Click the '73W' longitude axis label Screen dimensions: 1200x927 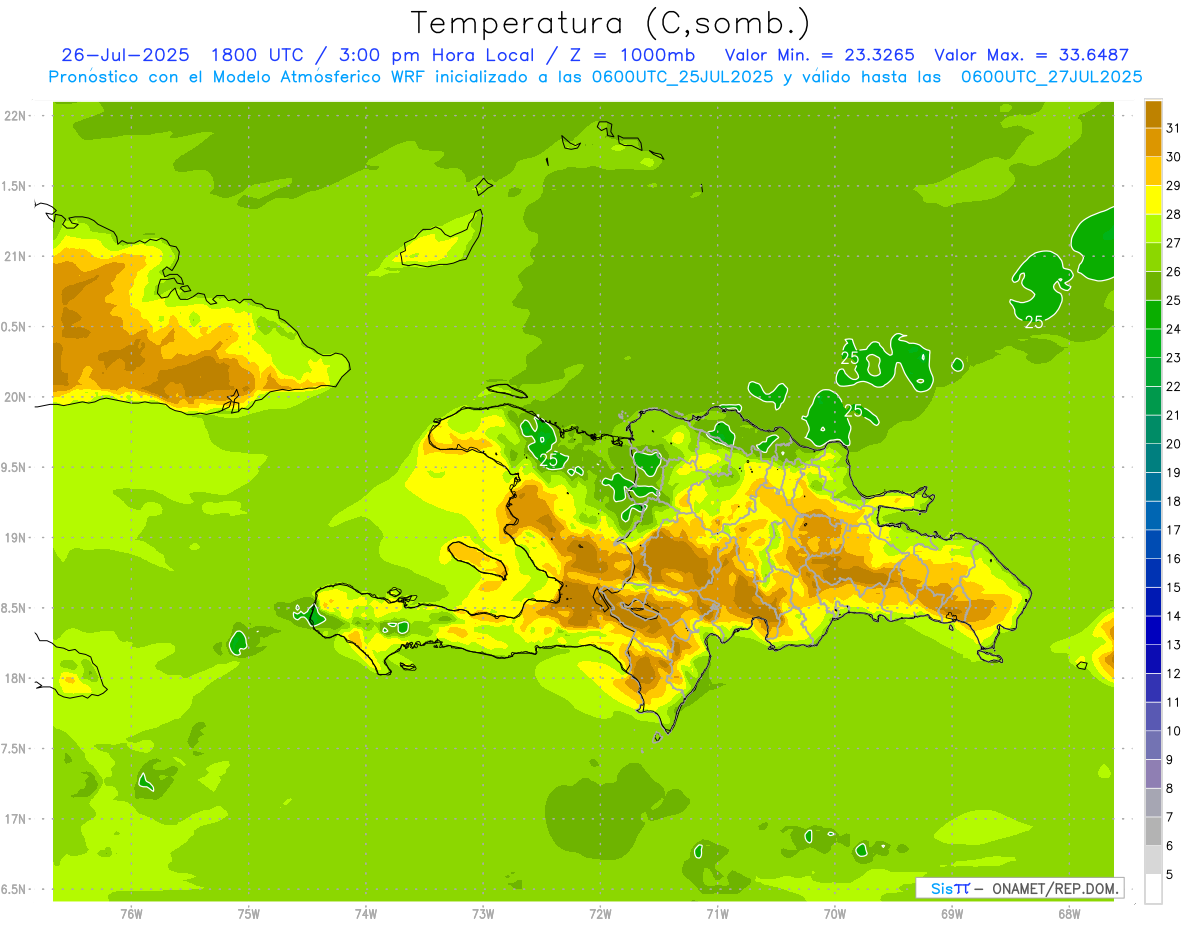pos(483,913)
